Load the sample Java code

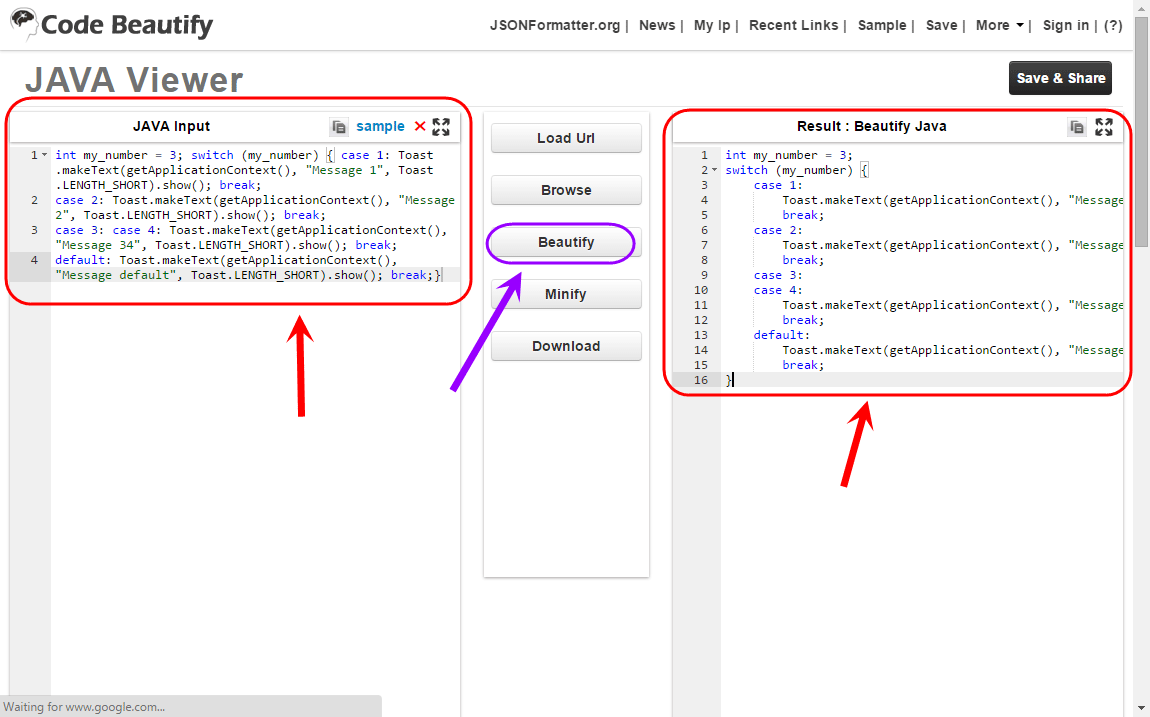pos(380,126)
